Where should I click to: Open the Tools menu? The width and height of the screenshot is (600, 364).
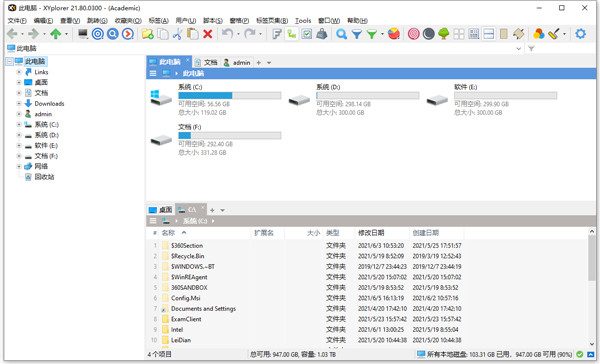click(303, 21)
